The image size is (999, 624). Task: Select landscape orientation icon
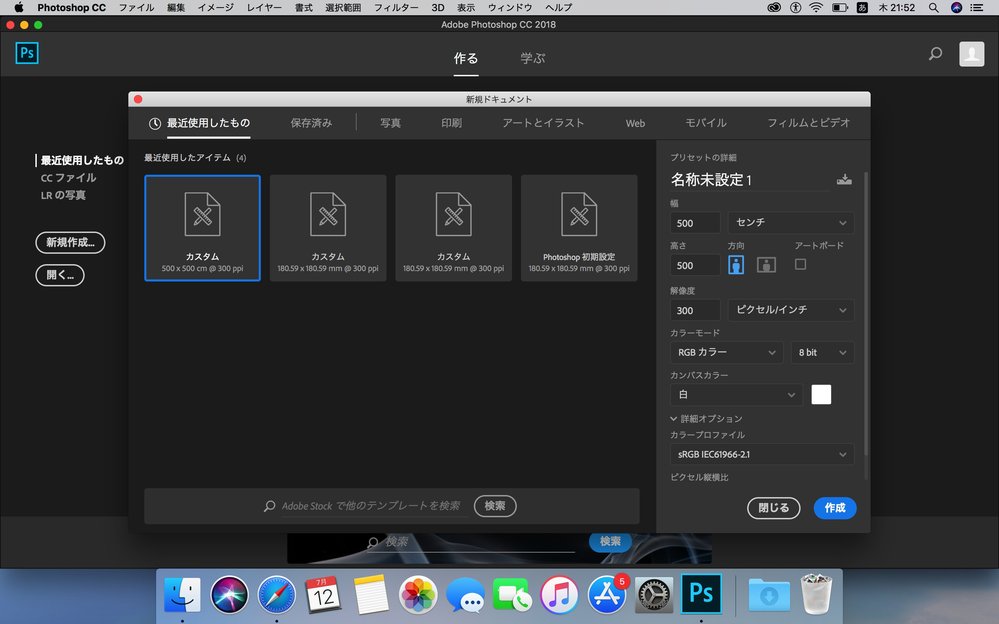tap(766, 265)
